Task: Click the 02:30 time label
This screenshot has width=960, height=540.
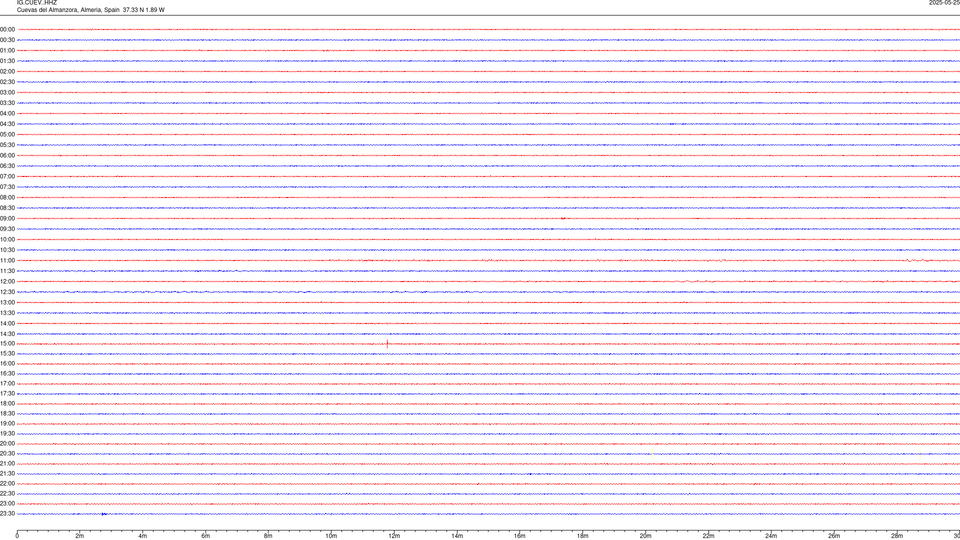Action: tap(7, 82)
